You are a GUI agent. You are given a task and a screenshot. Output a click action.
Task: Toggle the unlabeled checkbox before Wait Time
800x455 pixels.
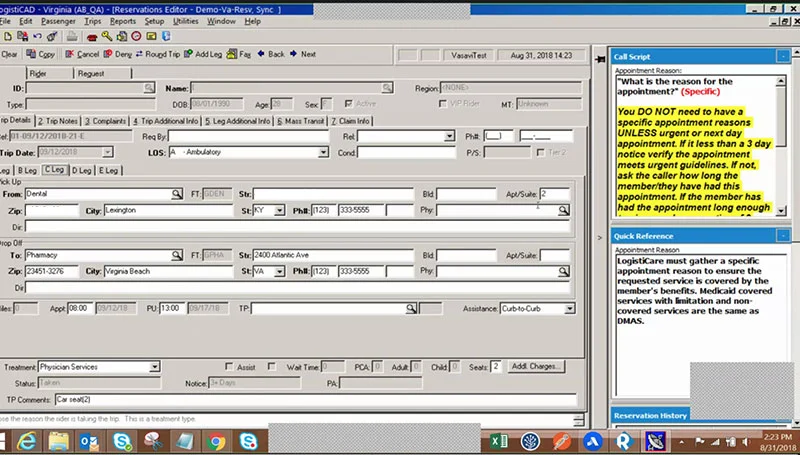tap(272, 366)
